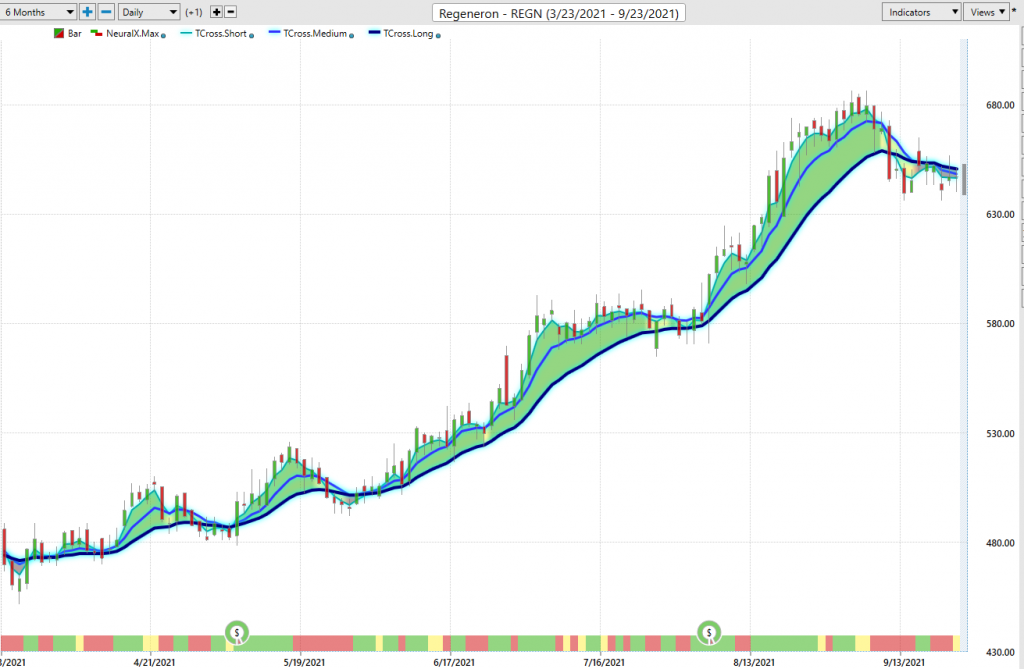
Task: Click the black plus button beside (+1)
Action: click(x=216, y=12)
